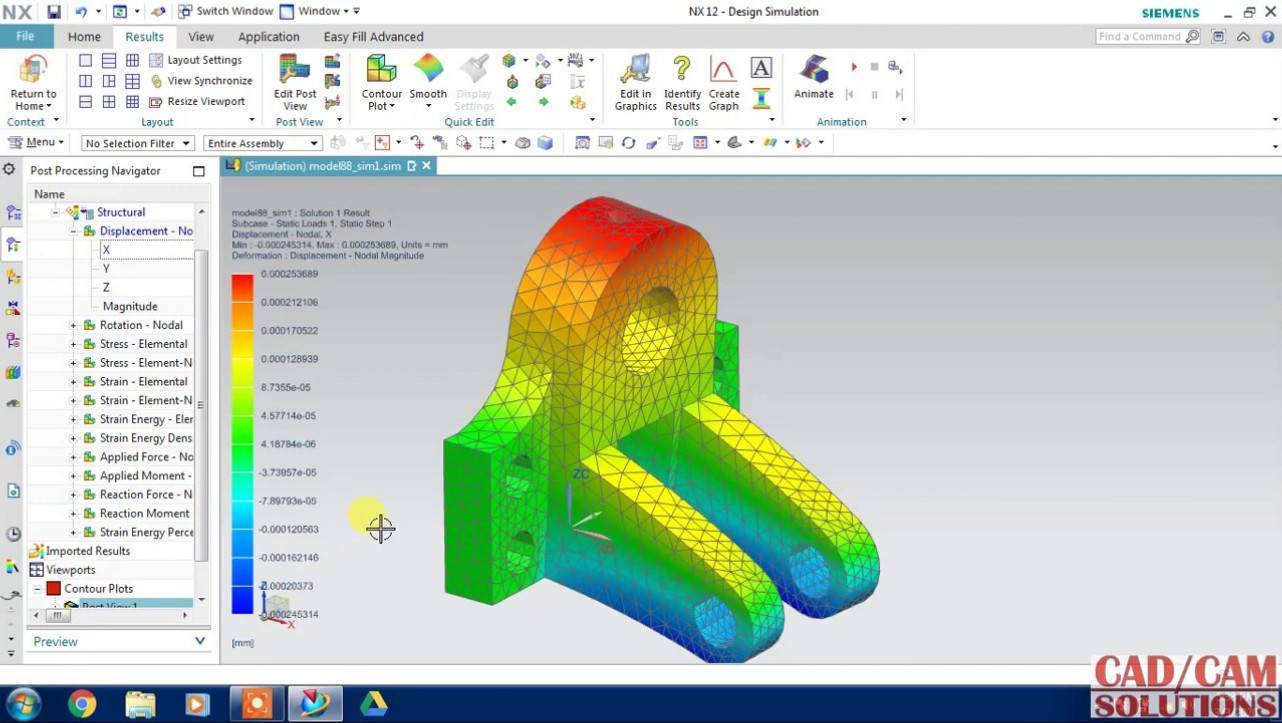Expand the Preview panel chevron
The image size is (1282, 723).
pyautogui.click(x=200, y=641)
